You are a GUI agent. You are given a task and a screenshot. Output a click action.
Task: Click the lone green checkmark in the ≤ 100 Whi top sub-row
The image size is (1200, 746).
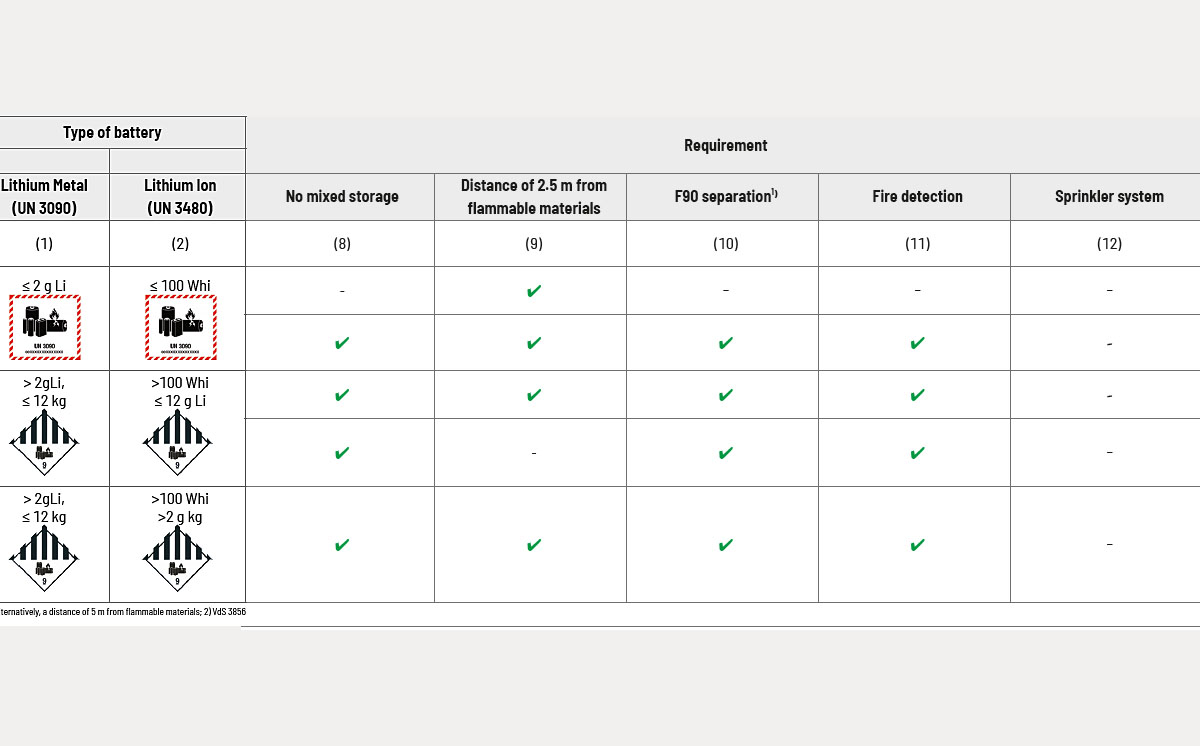[534, 291]
